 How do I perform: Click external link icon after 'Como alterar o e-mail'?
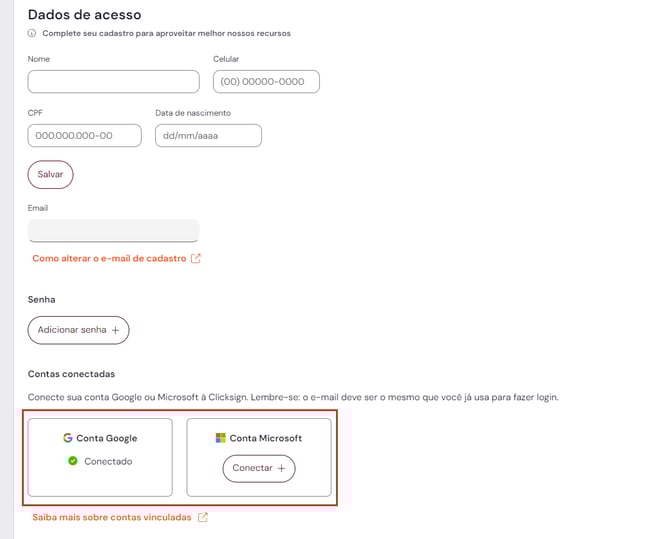click(x=196, y=258)
